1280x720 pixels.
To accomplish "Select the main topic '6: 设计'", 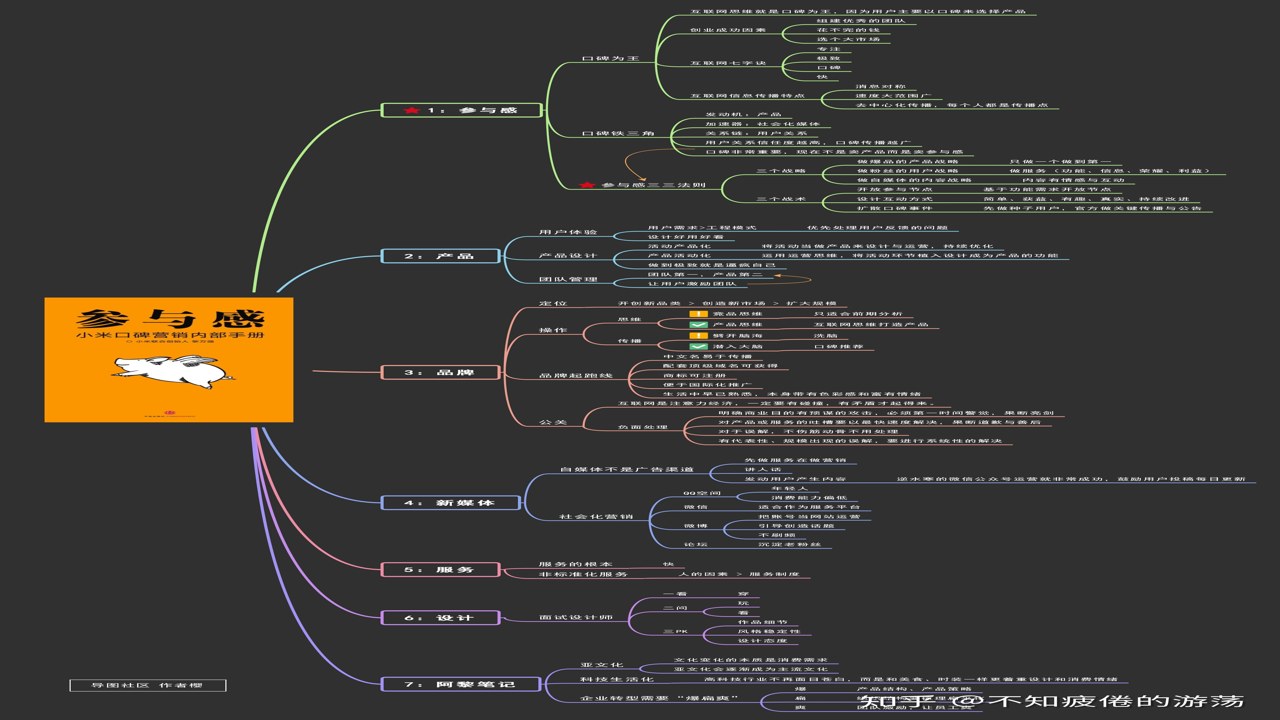I will [438, 618].
